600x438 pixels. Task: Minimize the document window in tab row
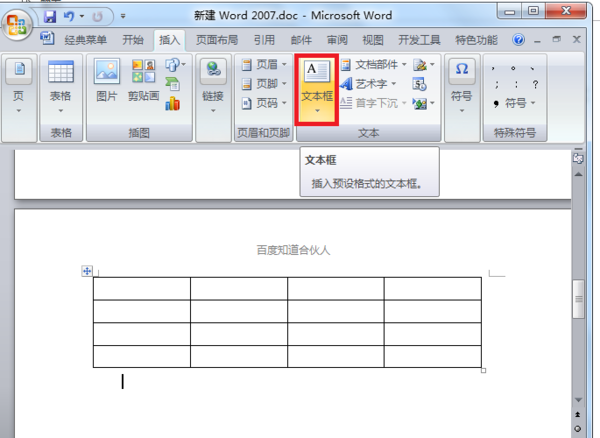tap(537, 40)
